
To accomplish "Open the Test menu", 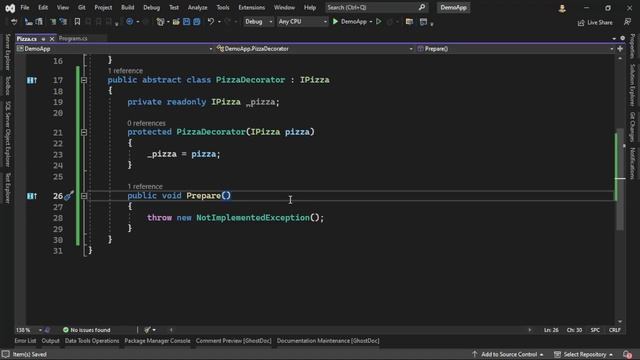I will (174, 7).
